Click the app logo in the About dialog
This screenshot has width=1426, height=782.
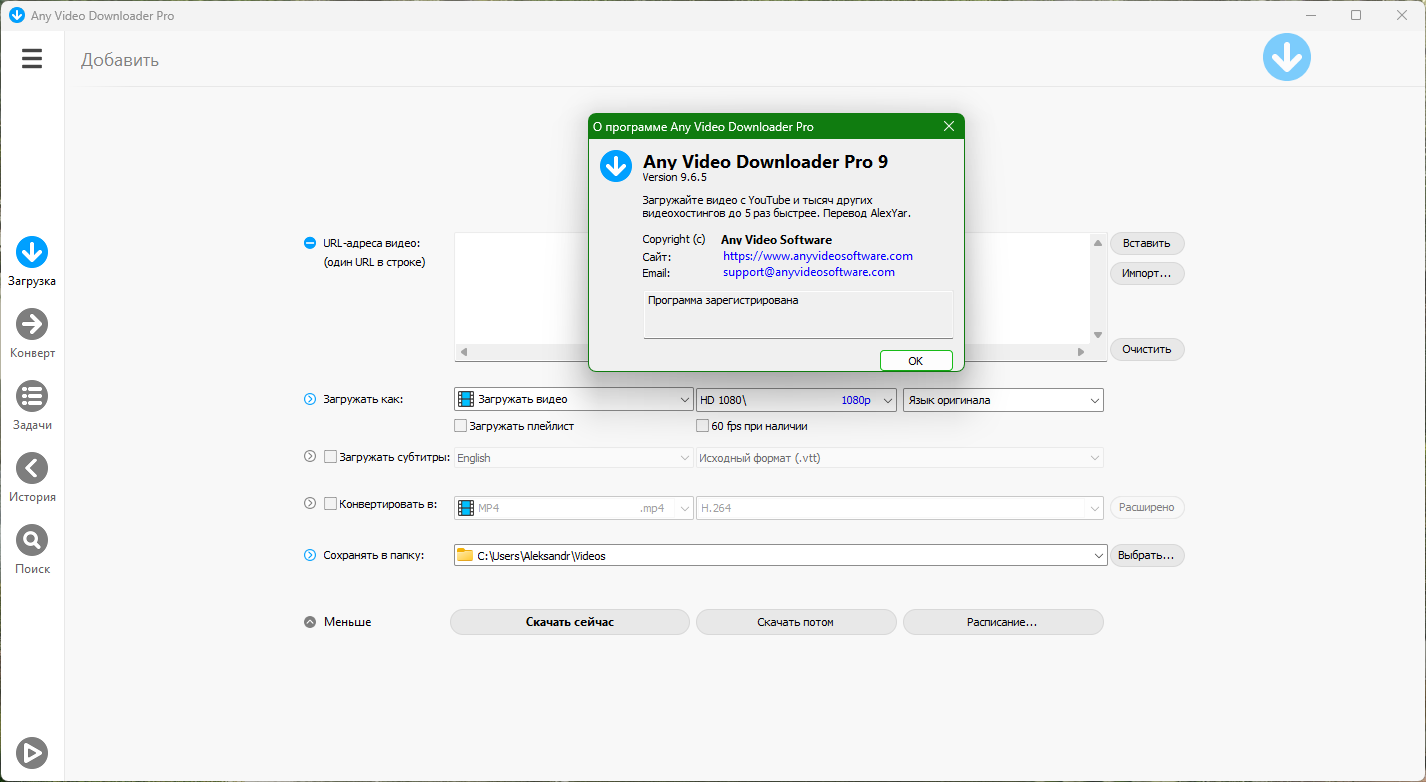[616, 166]
